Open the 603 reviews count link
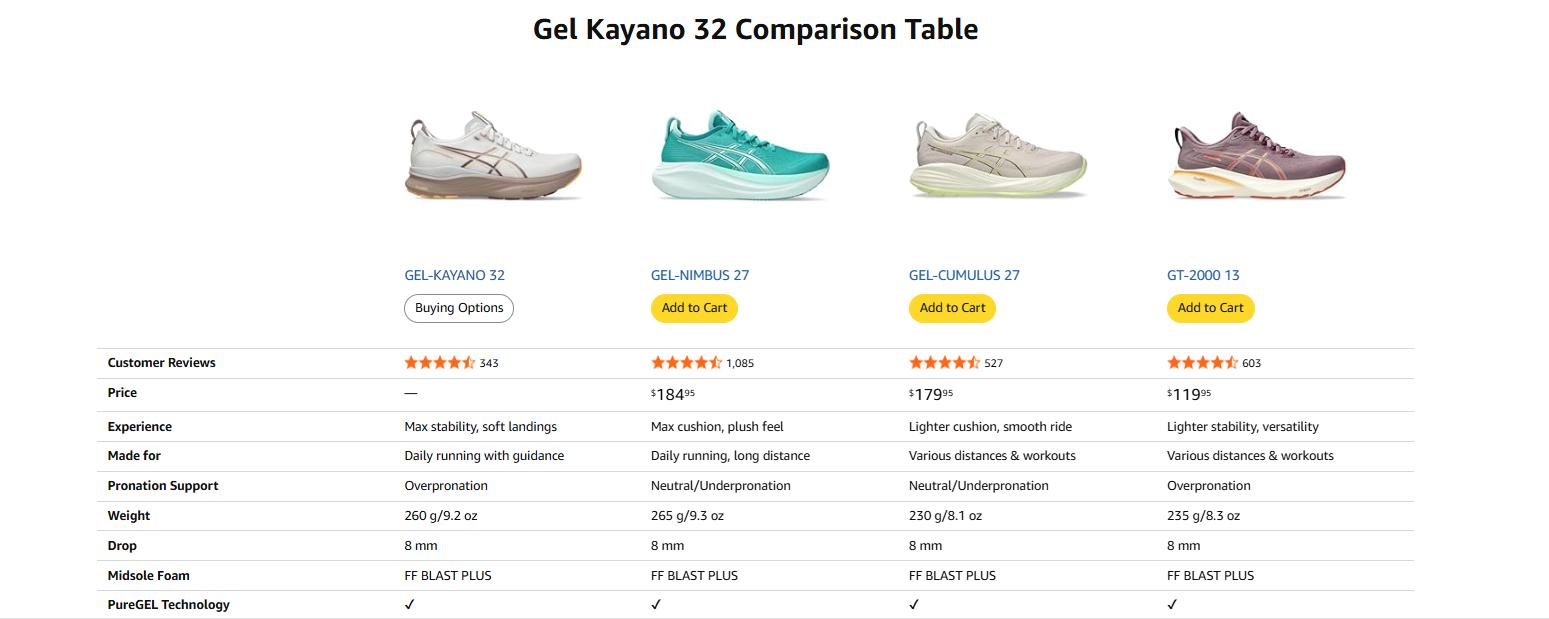 (1251, 364)
